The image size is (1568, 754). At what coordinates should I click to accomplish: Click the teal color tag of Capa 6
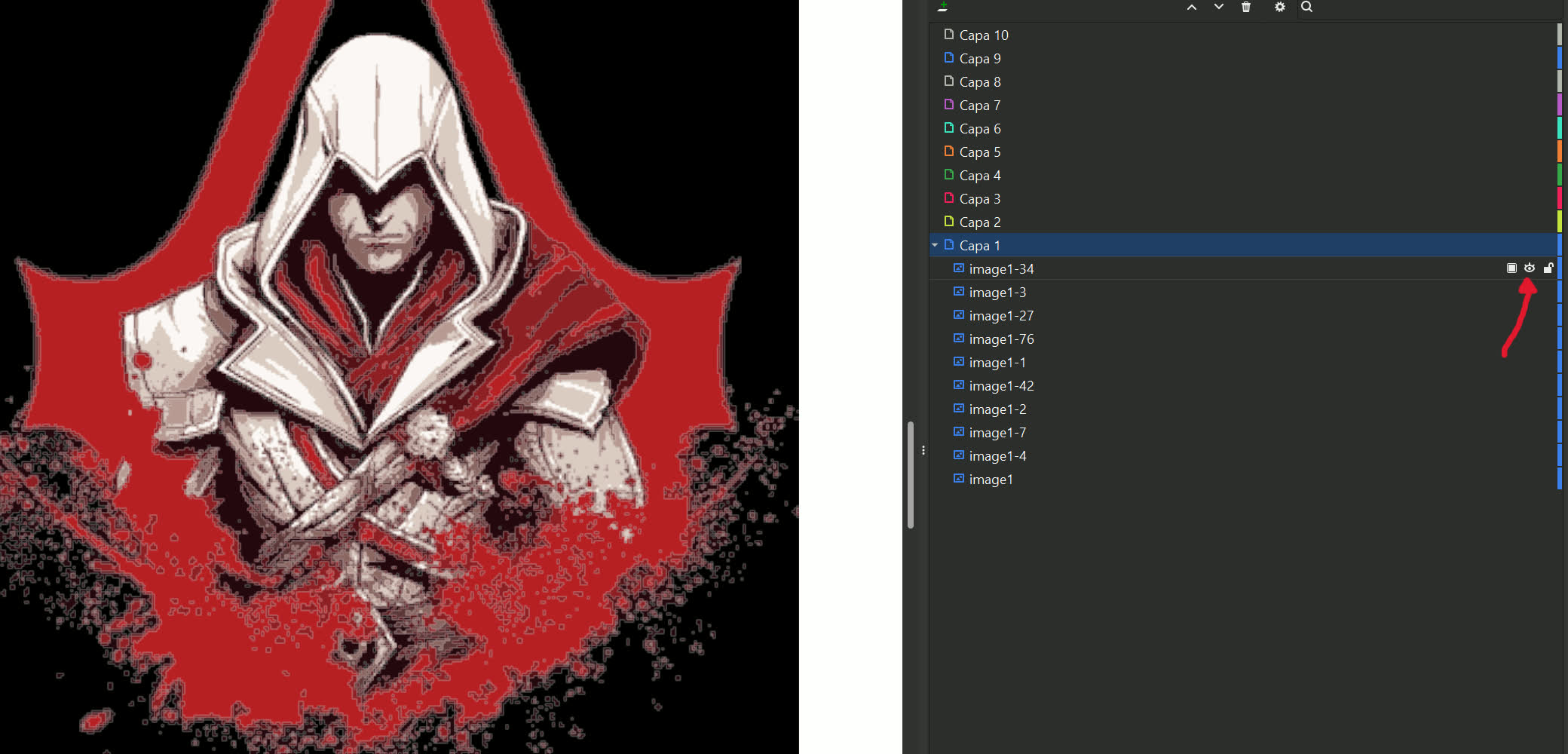tap(1560, 128)
